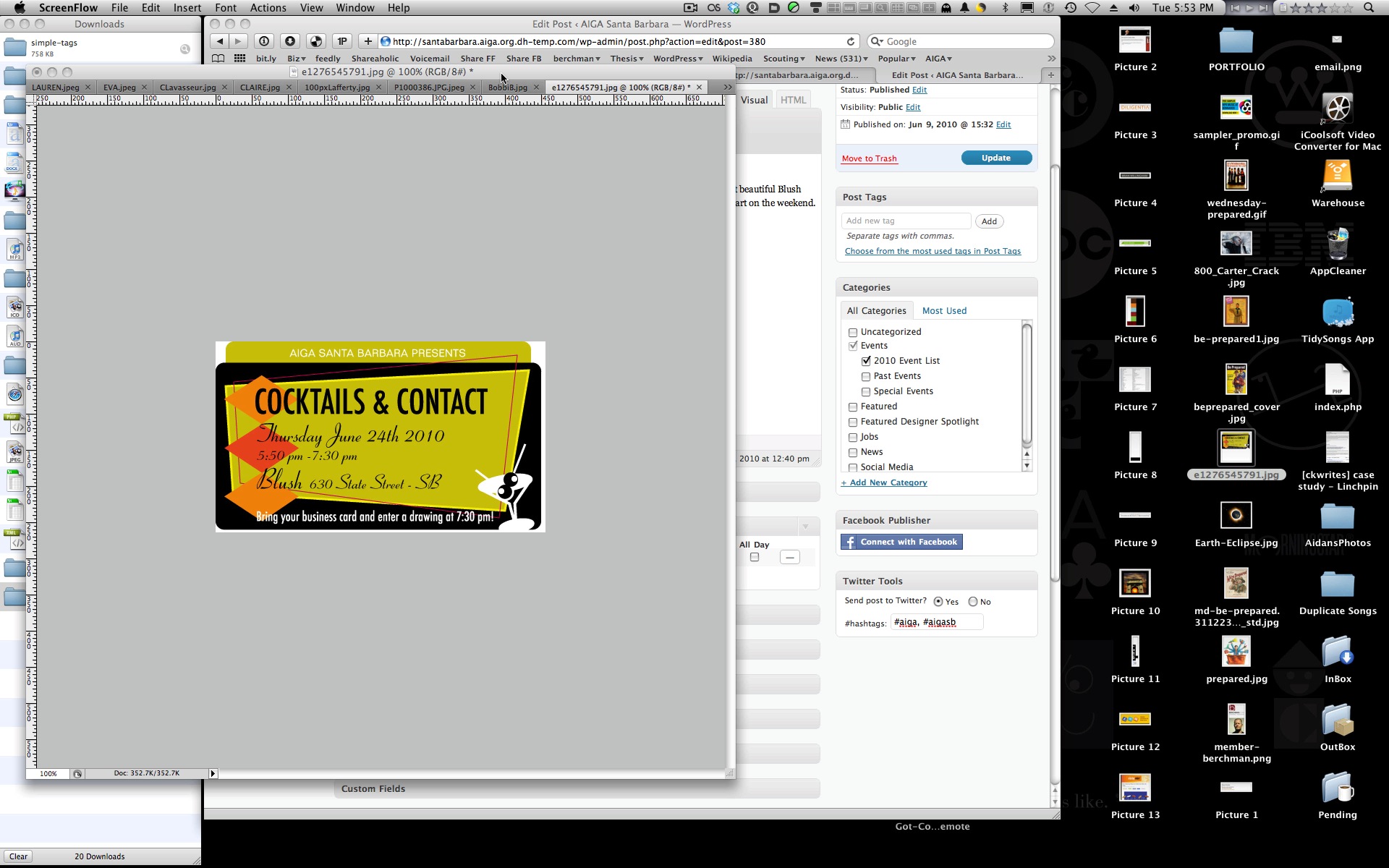This screenshot has width=1389, height=868.
Task: Open the Font menu
Action: [x=226, y=8]
